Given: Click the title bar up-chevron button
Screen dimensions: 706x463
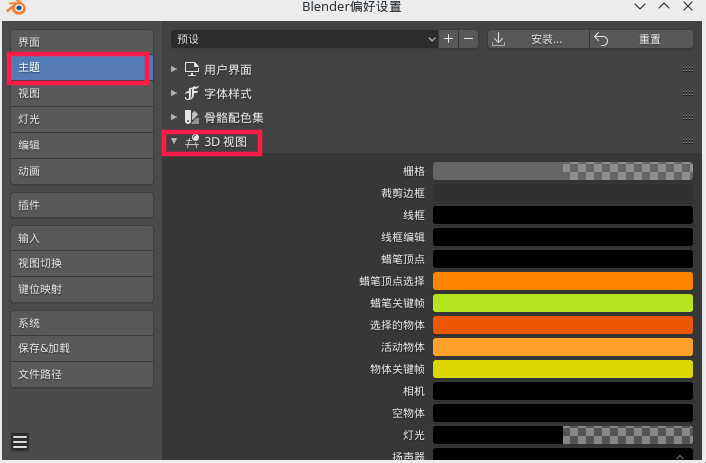Looking at the screenshot, I should pyautogui.click(x=664, y=6).
